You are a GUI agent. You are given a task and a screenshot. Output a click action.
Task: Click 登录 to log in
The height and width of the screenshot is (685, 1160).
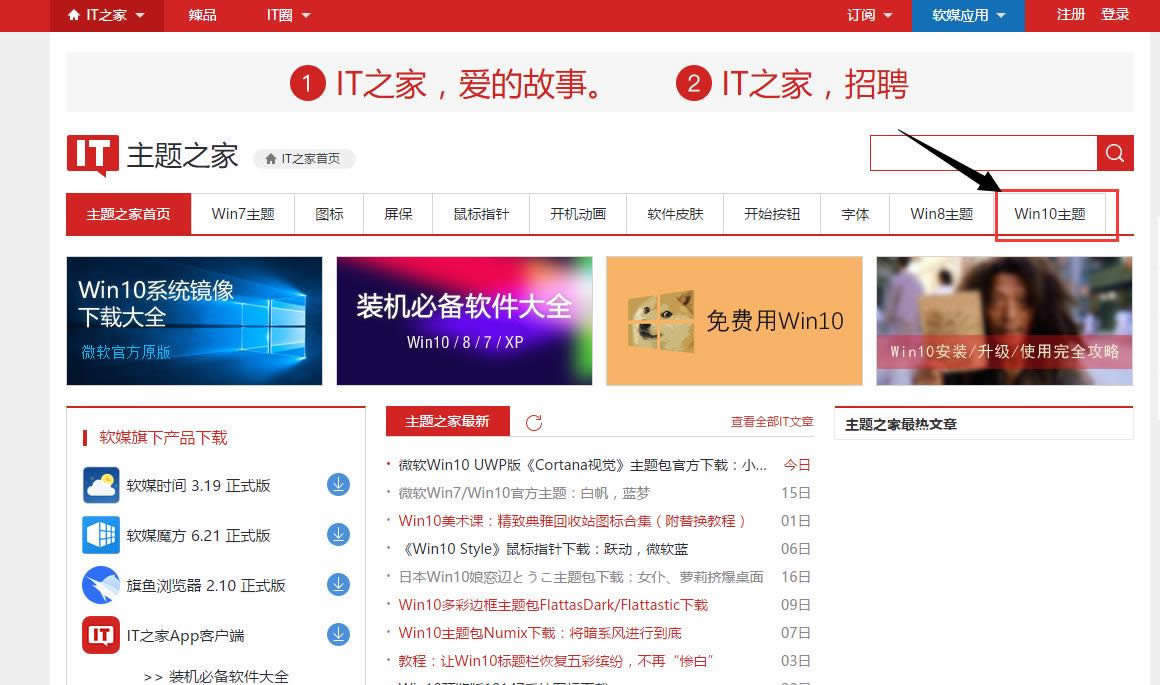point(1115,15)
